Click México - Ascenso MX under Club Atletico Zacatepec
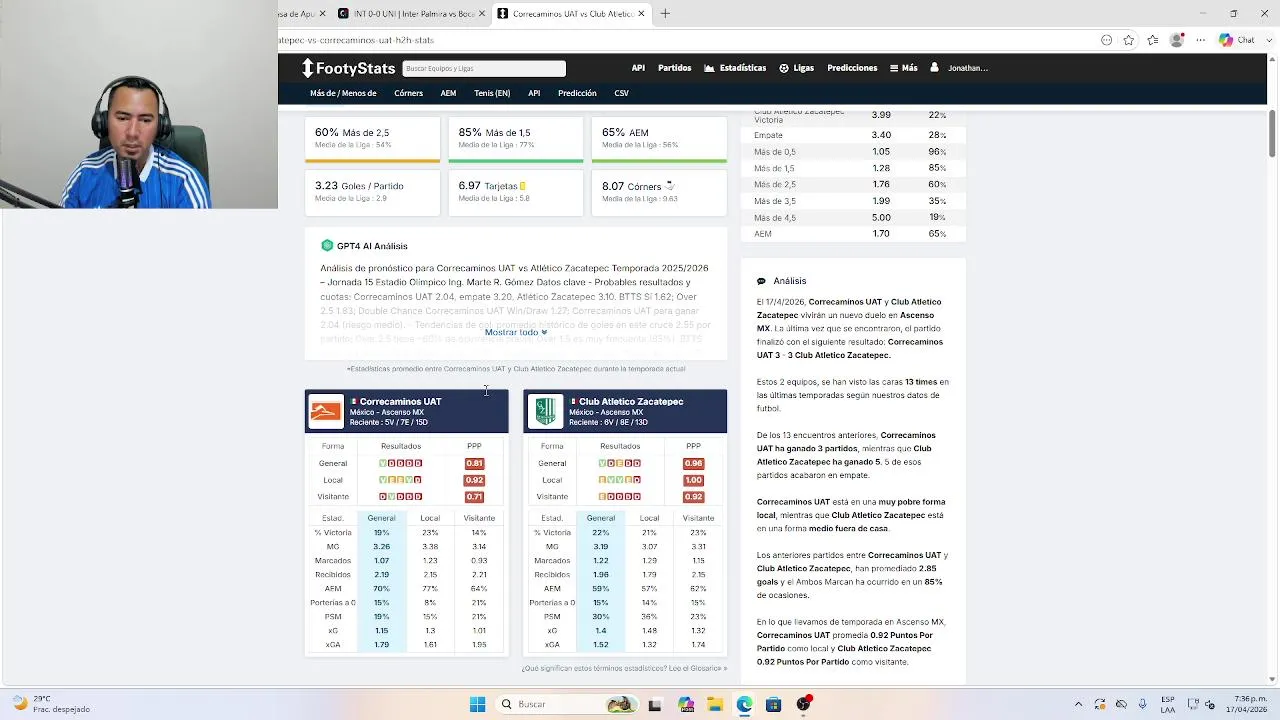The width and height of the screenshot is (1280, 720). [x=605, y=412]
